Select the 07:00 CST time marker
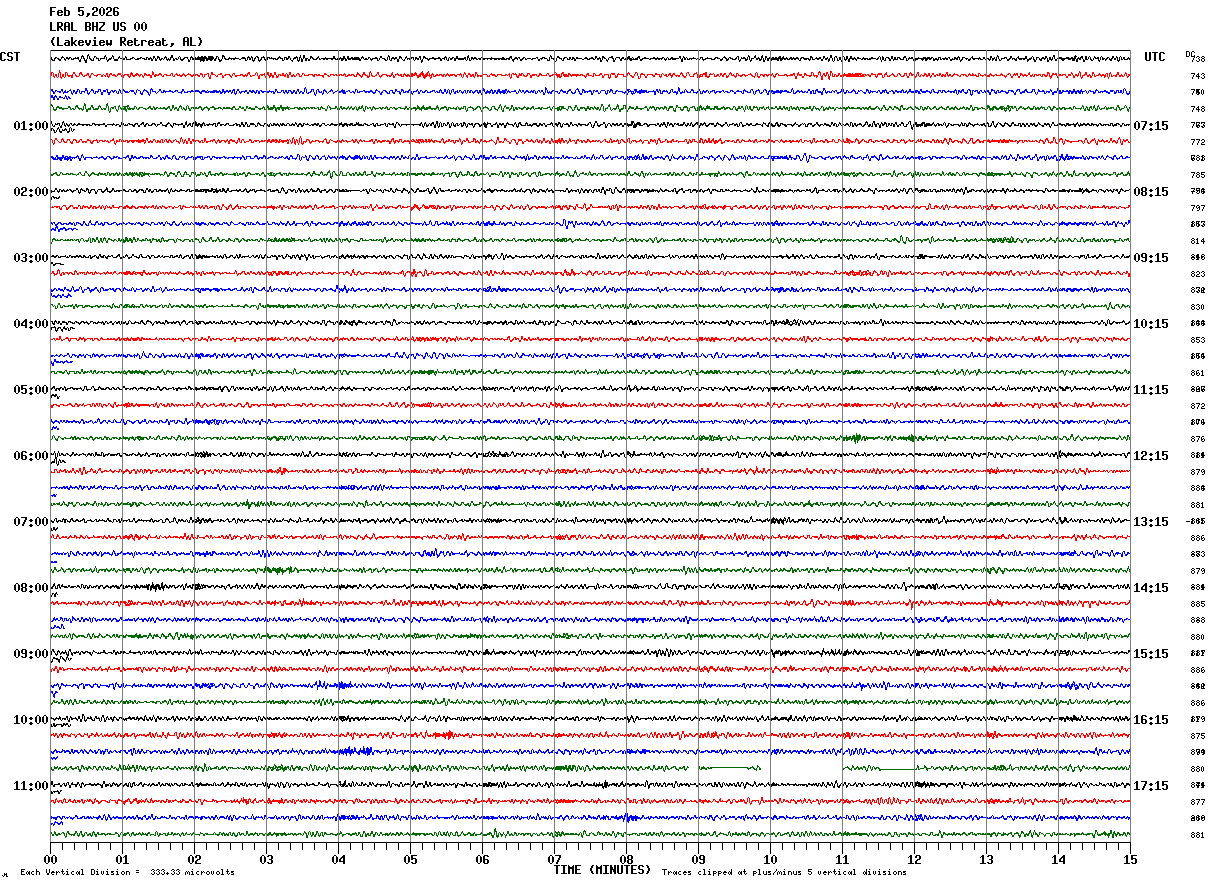This screenshot has height=886, width=1210. pos(30,522)
